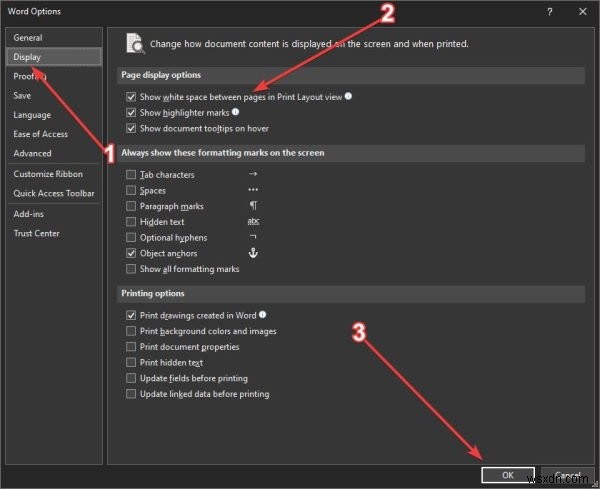Screen dimensions: 600x489
Task: Toggle Show highlighter marks checkbox
Action: pos(131,113)
